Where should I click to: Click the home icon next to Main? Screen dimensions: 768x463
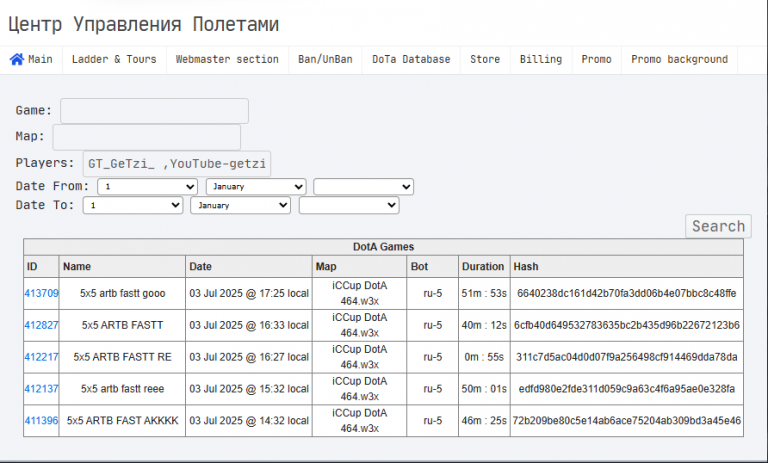pos(17,59)
